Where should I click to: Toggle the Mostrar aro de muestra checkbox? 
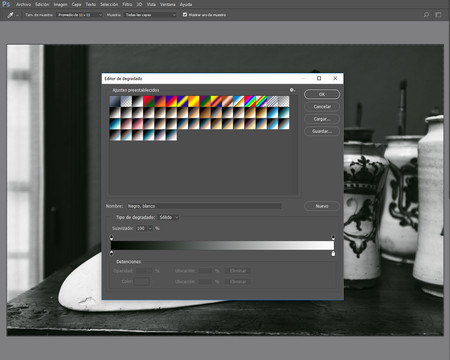pos(185,15)
